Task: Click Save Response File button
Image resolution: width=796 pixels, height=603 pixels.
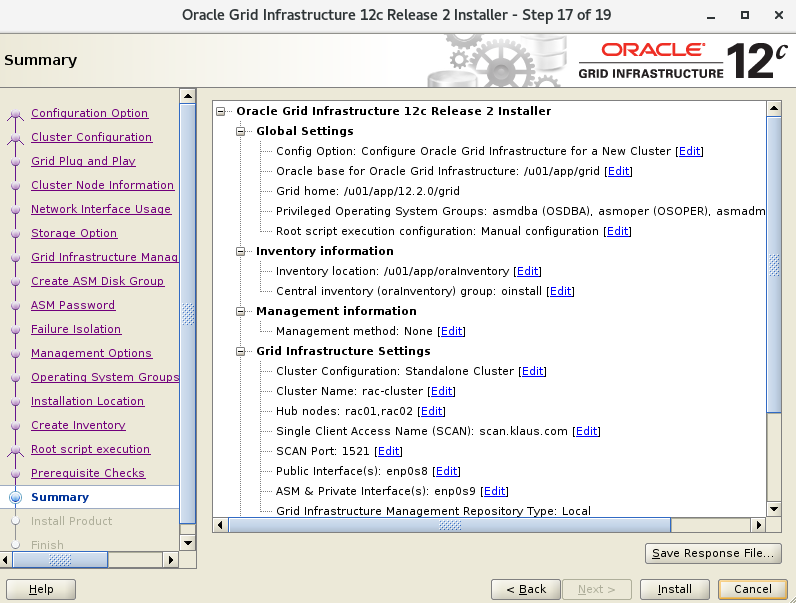Action: [x=713, y=553]
